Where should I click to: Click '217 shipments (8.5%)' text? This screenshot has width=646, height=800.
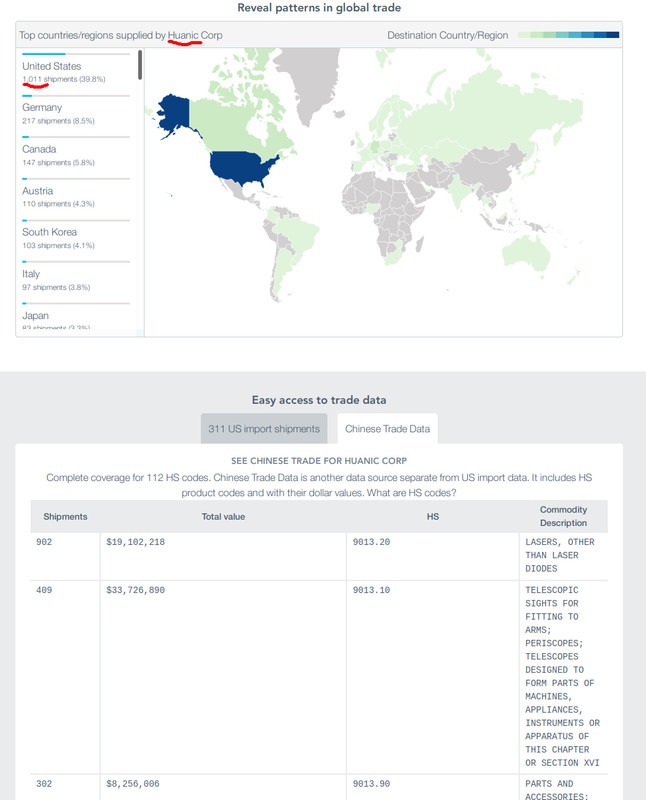[58, 121]
